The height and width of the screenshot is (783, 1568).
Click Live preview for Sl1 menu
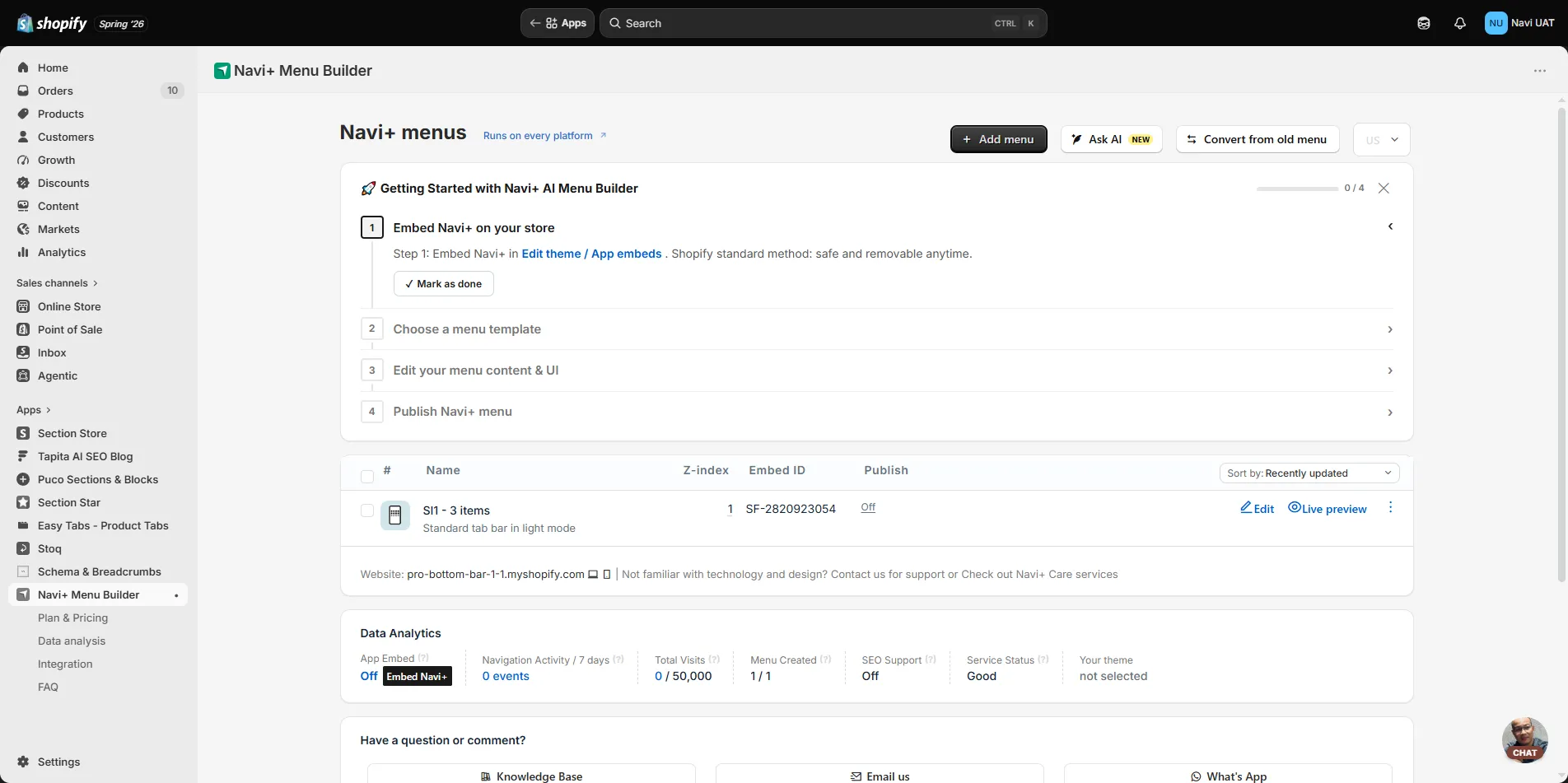point(1327,508)
